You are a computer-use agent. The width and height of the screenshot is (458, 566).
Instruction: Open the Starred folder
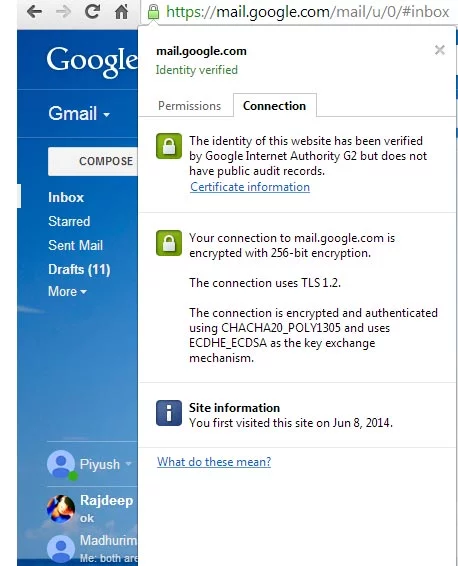click(x=69, y=221)
